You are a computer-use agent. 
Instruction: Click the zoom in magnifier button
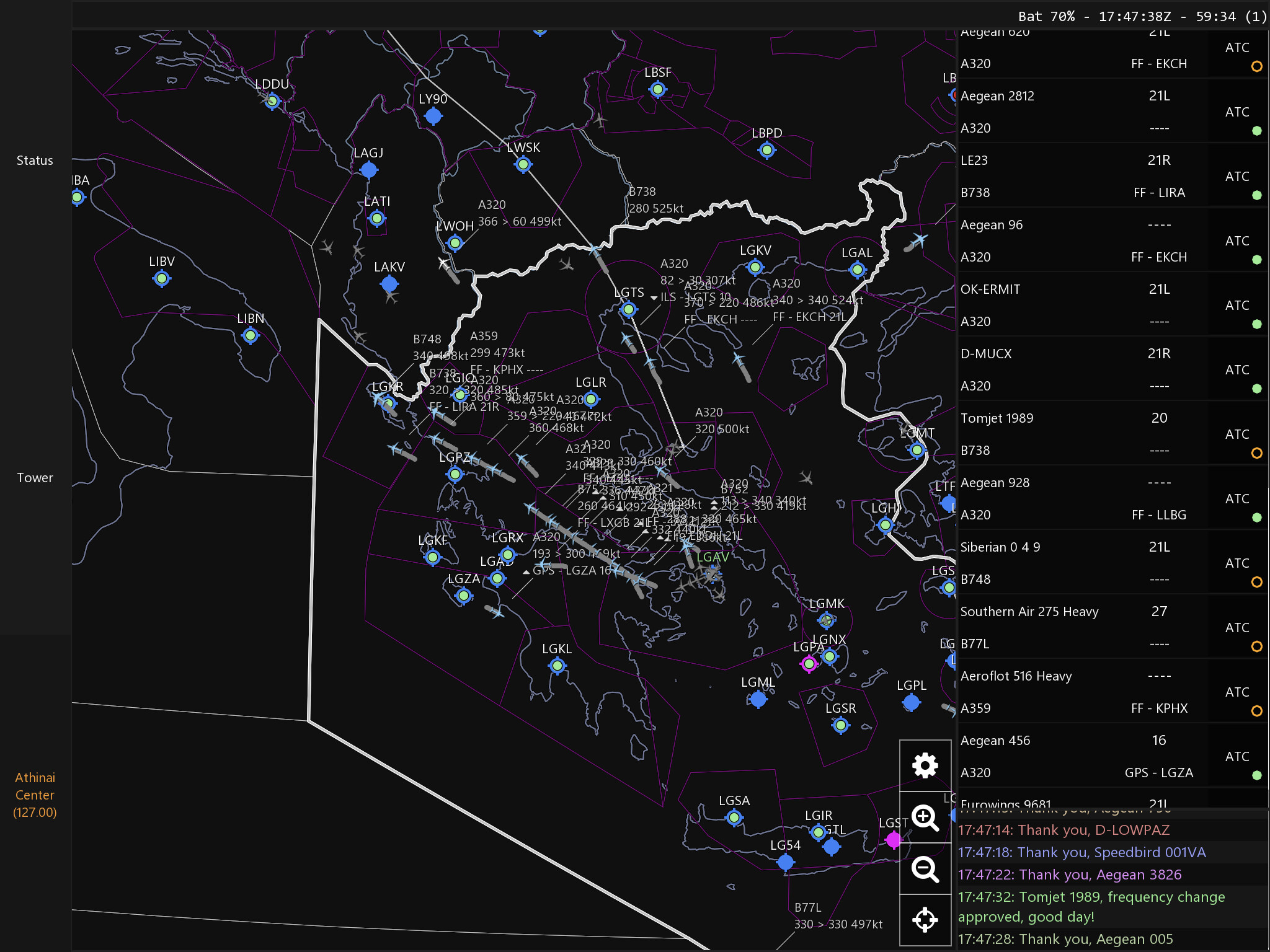(925, 818)
